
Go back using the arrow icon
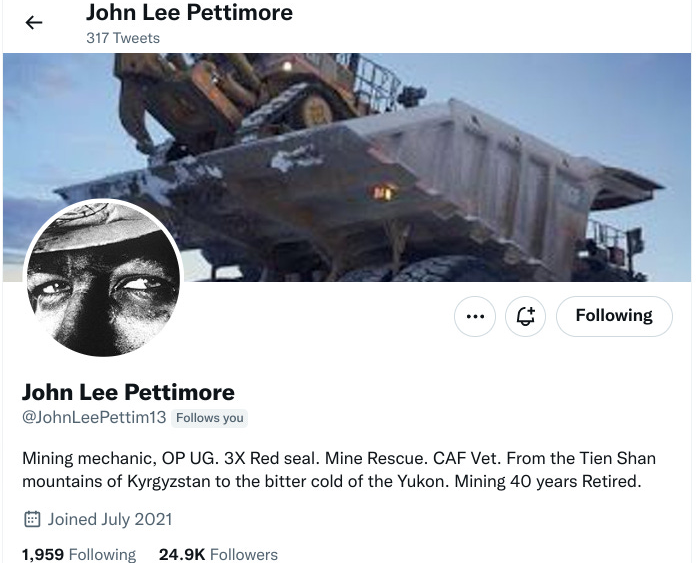[x=34, y=22]
